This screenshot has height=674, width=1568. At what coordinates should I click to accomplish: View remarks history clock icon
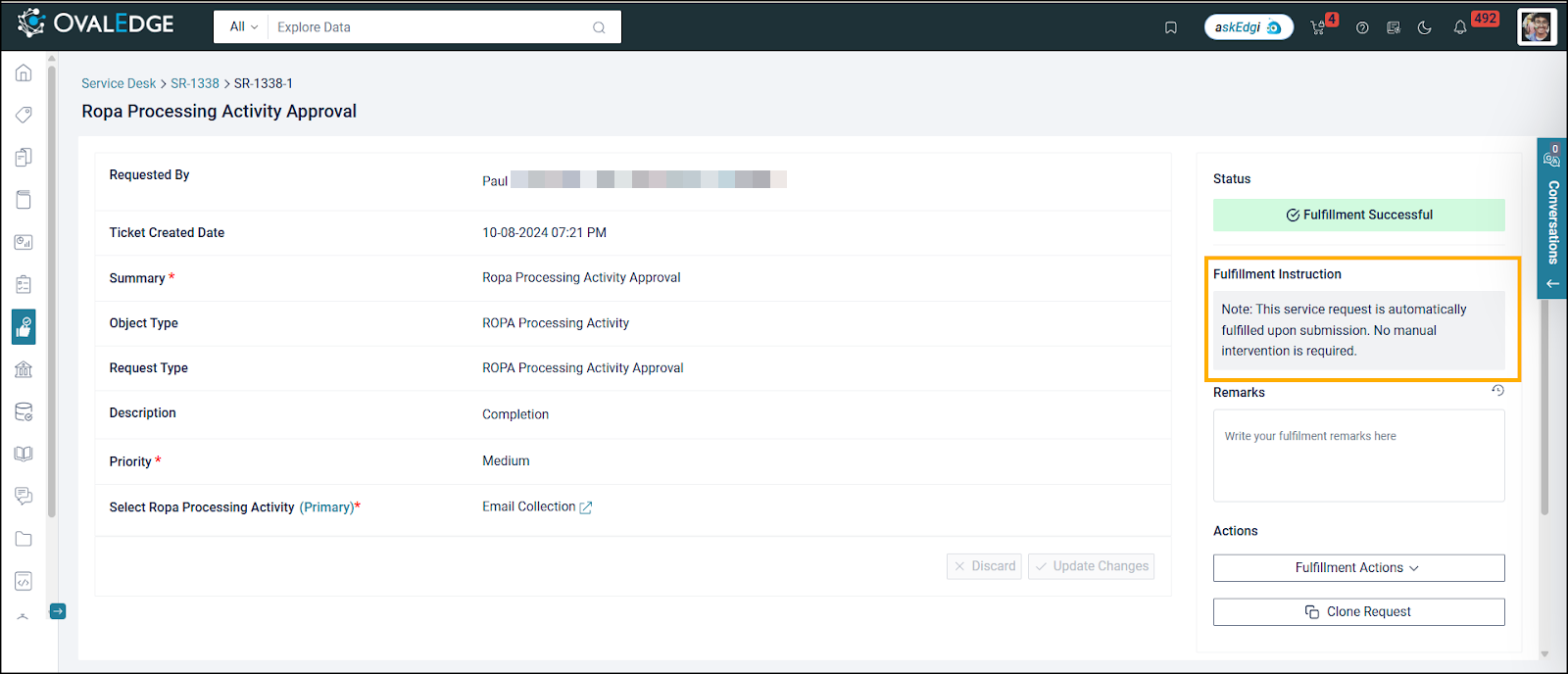point(1497,391)
